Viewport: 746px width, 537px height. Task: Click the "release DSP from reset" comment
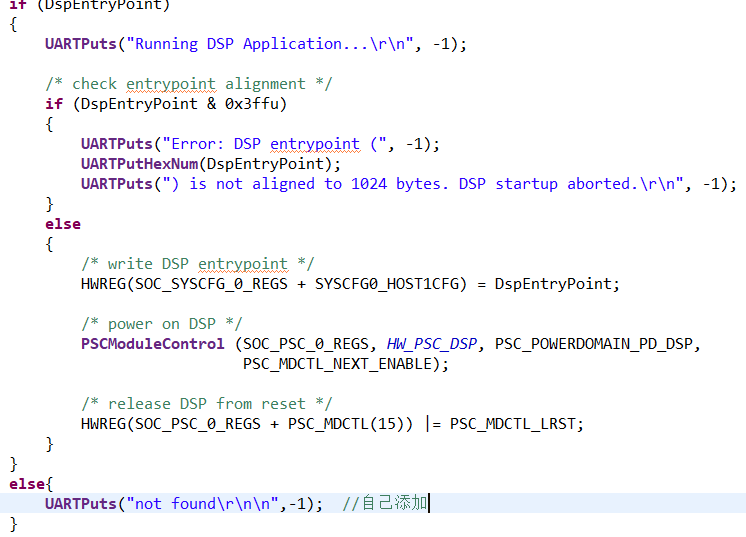tap(206, 404)
